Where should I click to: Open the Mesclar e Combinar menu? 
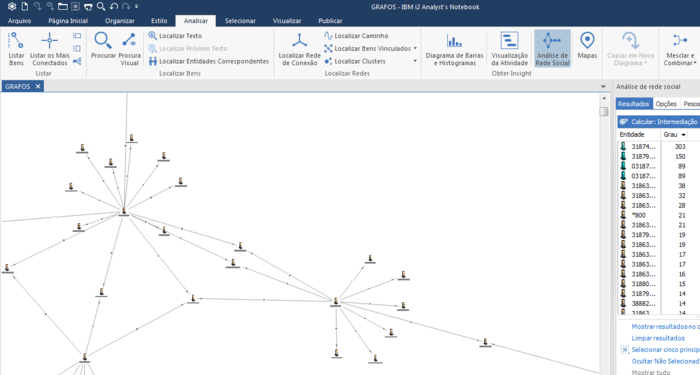pos(680,49)
